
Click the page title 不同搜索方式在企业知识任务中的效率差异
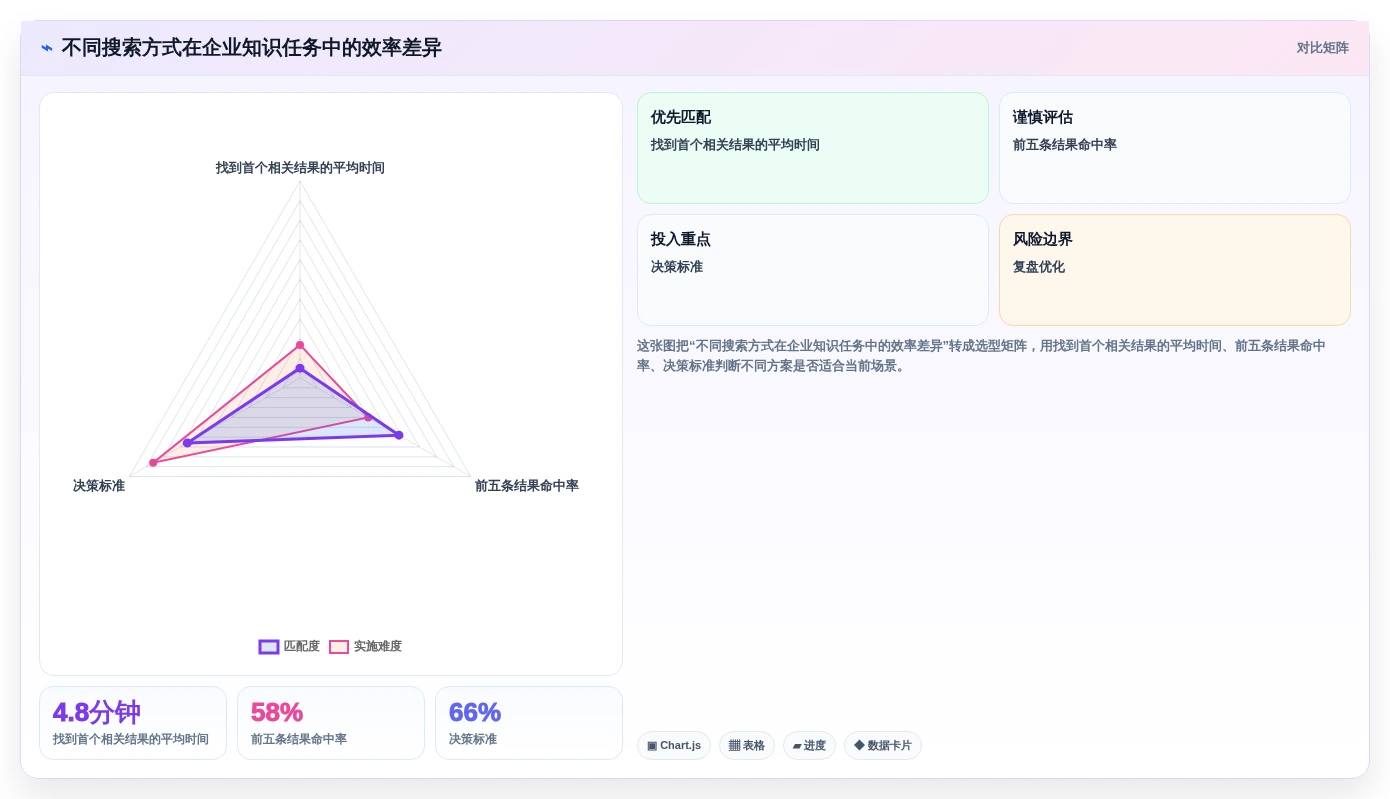click(x=251, y=48)
